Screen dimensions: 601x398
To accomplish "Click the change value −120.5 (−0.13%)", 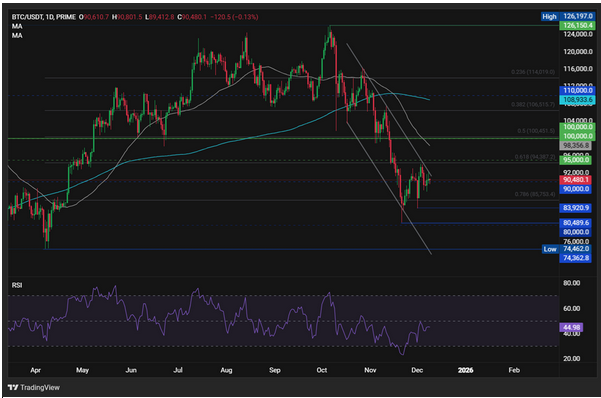I will (x=234, y=17).
